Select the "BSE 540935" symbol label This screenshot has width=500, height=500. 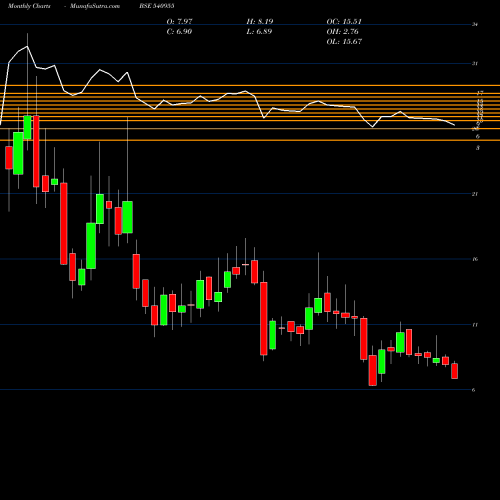(x=157, y=6)
